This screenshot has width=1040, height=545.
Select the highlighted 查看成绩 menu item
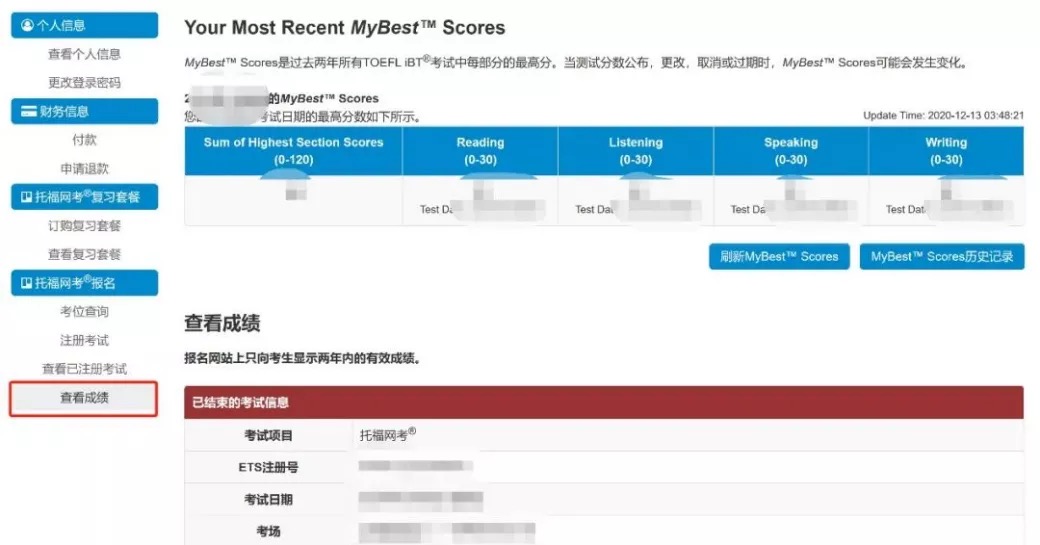point(84,398)
